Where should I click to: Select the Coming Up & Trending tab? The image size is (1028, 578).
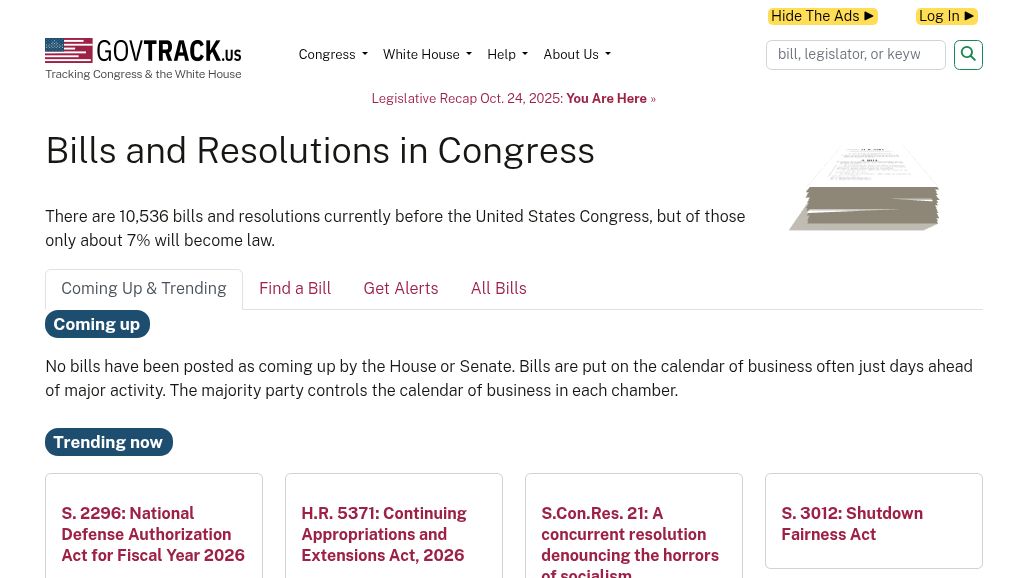click(143, 289)
